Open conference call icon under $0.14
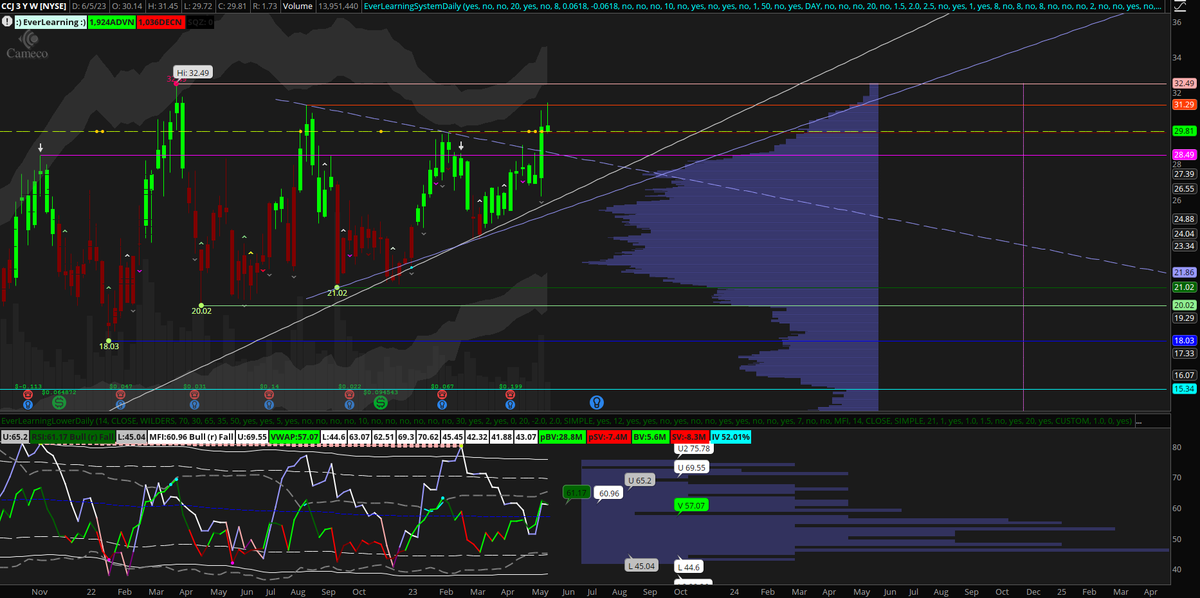Viewport: 1200px width, 598px height. 269,394
